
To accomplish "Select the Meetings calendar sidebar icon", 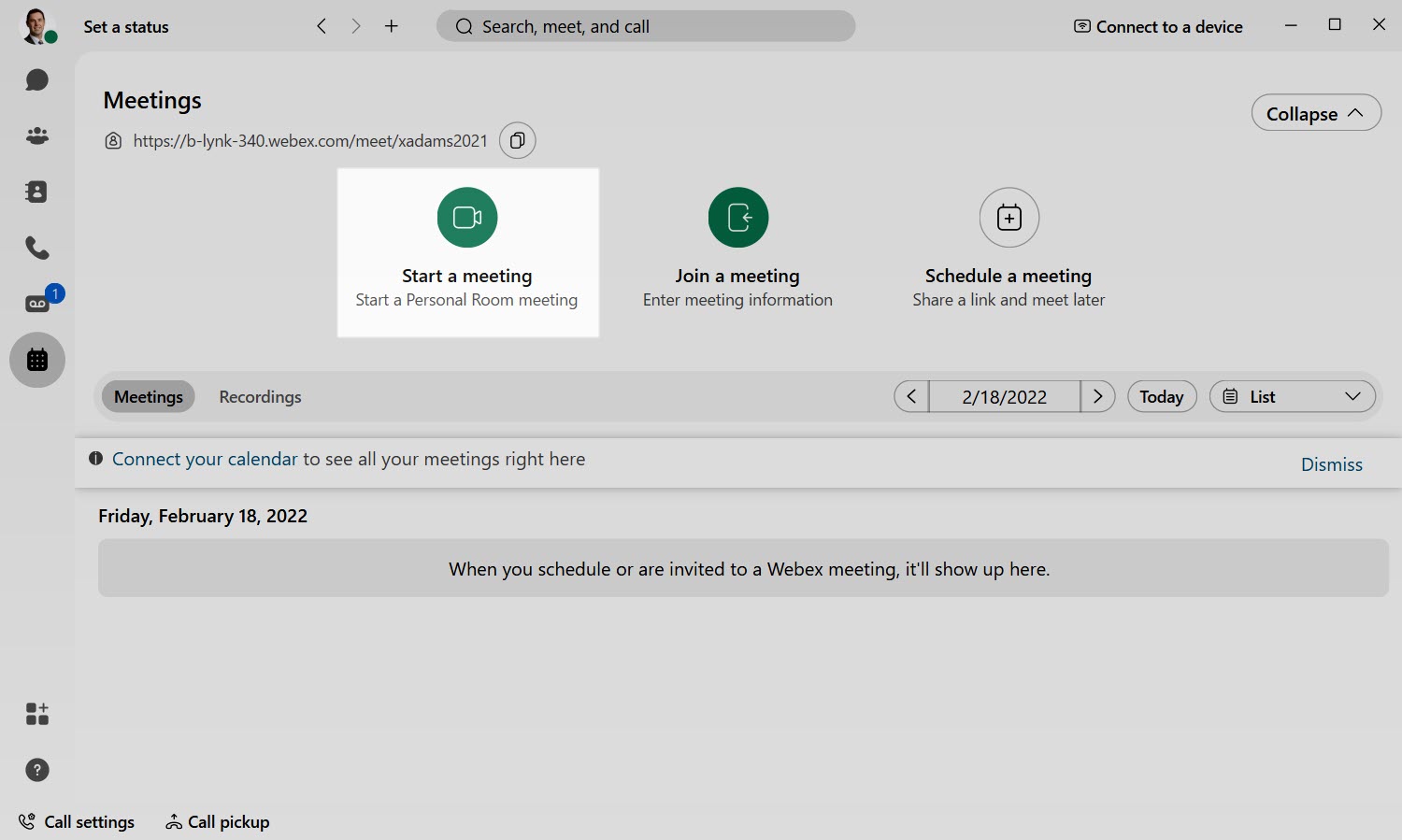I will click(x=37, y=360).
